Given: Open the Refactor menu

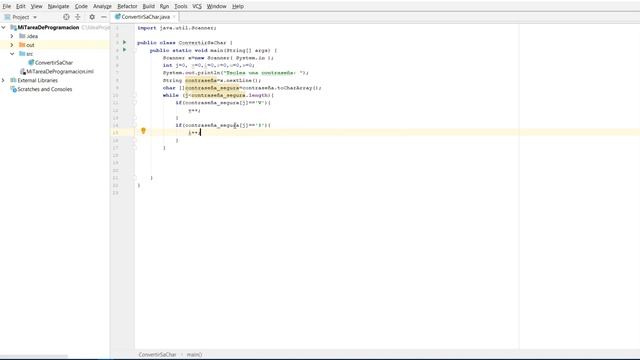Looking at the screenshot, I should pyautogui.click(x=127, y=7).
